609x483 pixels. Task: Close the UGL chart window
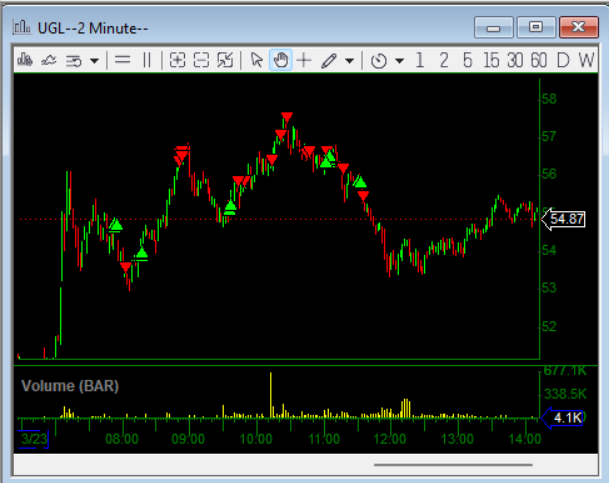[579, 27]
